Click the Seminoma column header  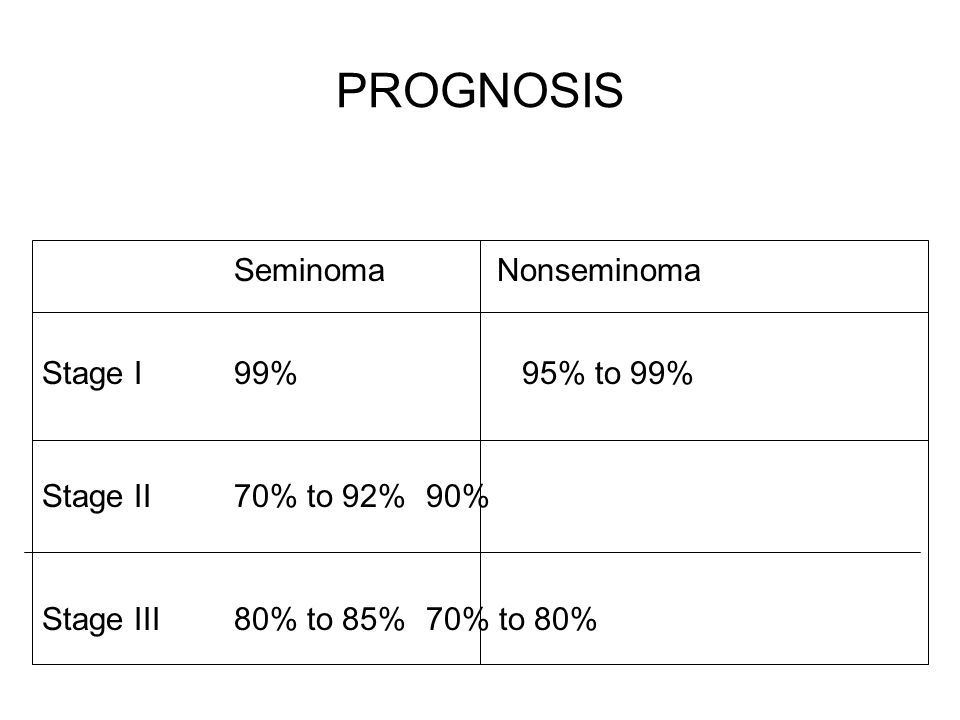(x=309, y=270)
